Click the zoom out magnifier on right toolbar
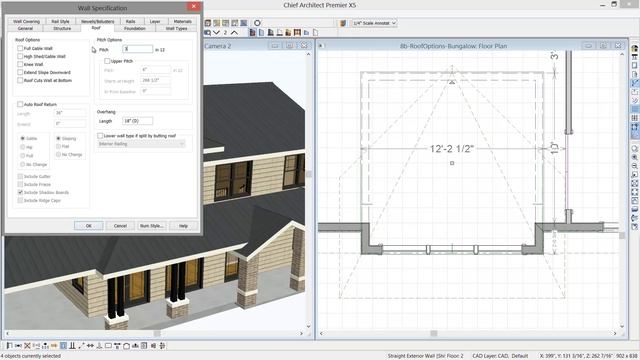 [x=635, y=166]
